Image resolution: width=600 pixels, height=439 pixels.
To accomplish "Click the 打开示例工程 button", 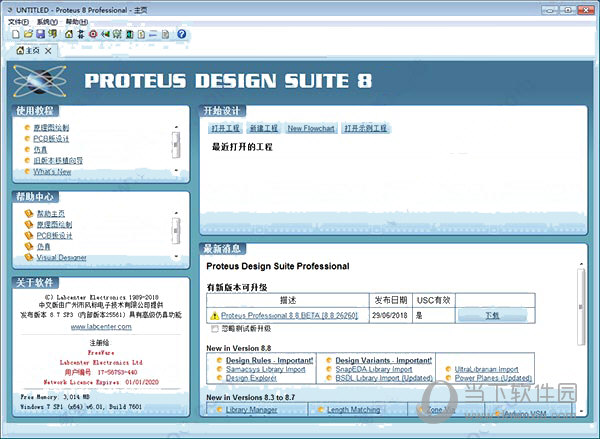I will coord(365,128).
